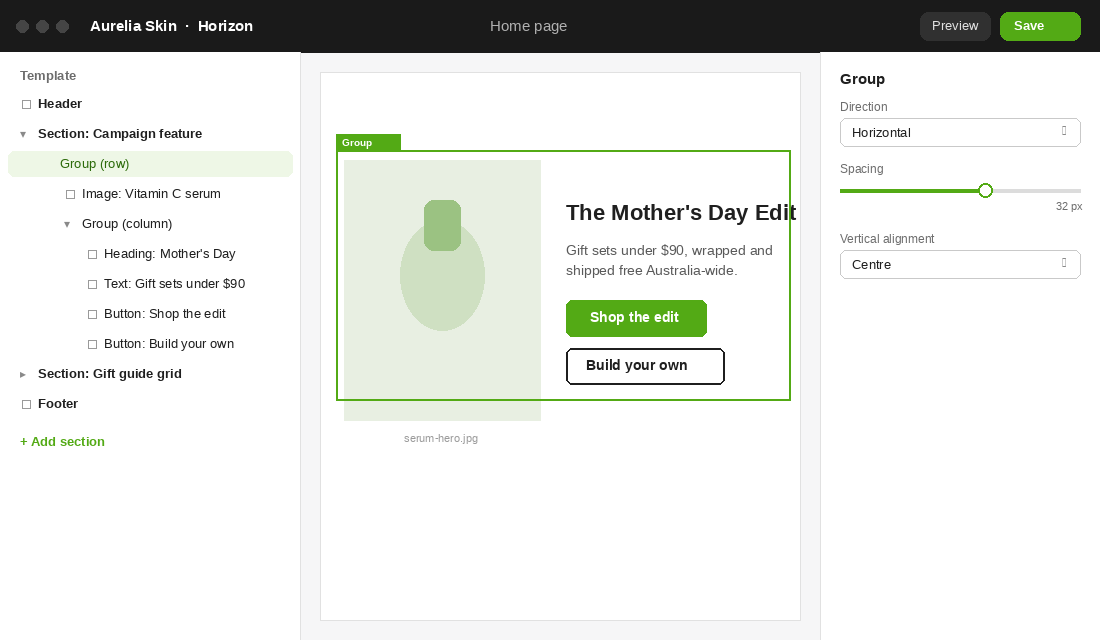The width and height of the screenshot is (1100, 640).
Task: Click the Gift sets under $90 paragraph
Action: (x=669, y=260)
